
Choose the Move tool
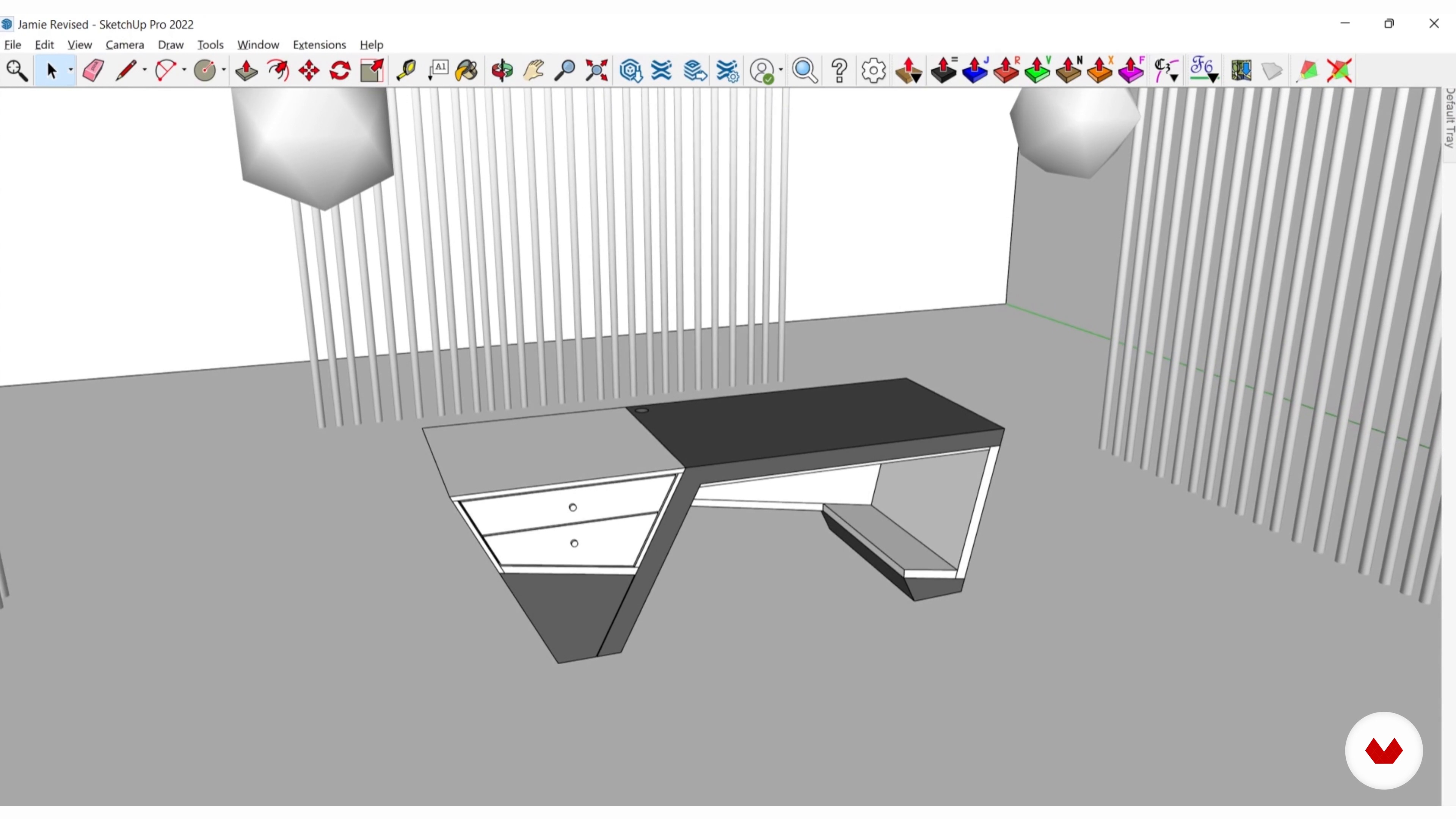(309, 71)
